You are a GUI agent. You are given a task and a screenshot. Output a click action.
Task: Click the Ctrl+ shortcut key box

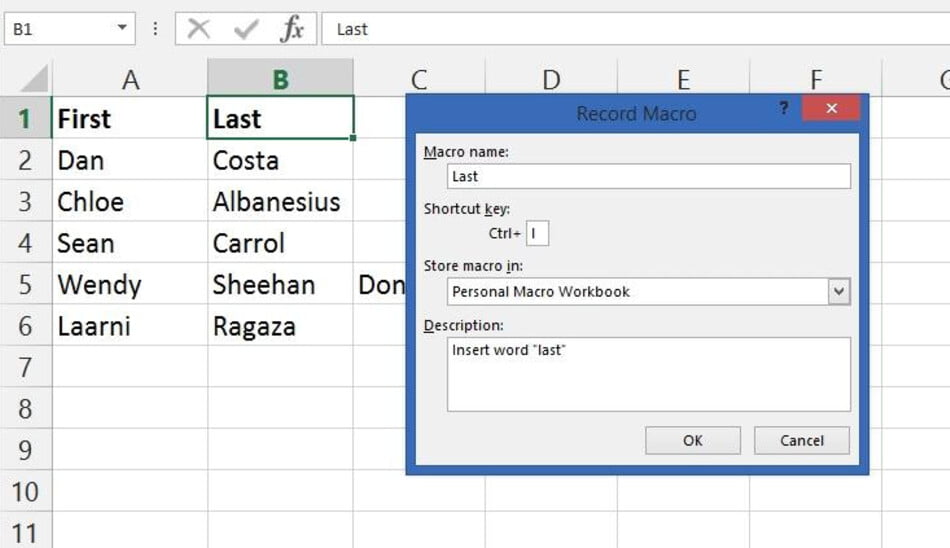[537, 233]
